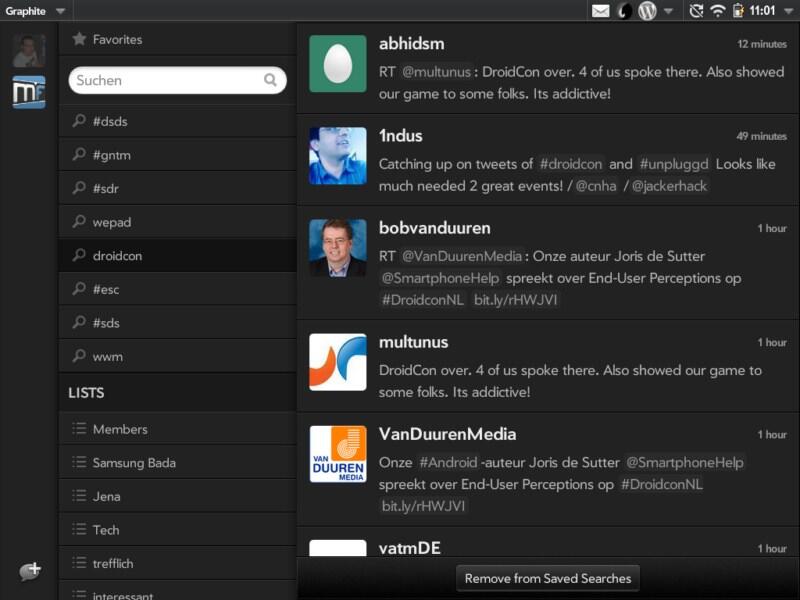
Task: Open the #Android hashtag link
Action: pos(448,463)
